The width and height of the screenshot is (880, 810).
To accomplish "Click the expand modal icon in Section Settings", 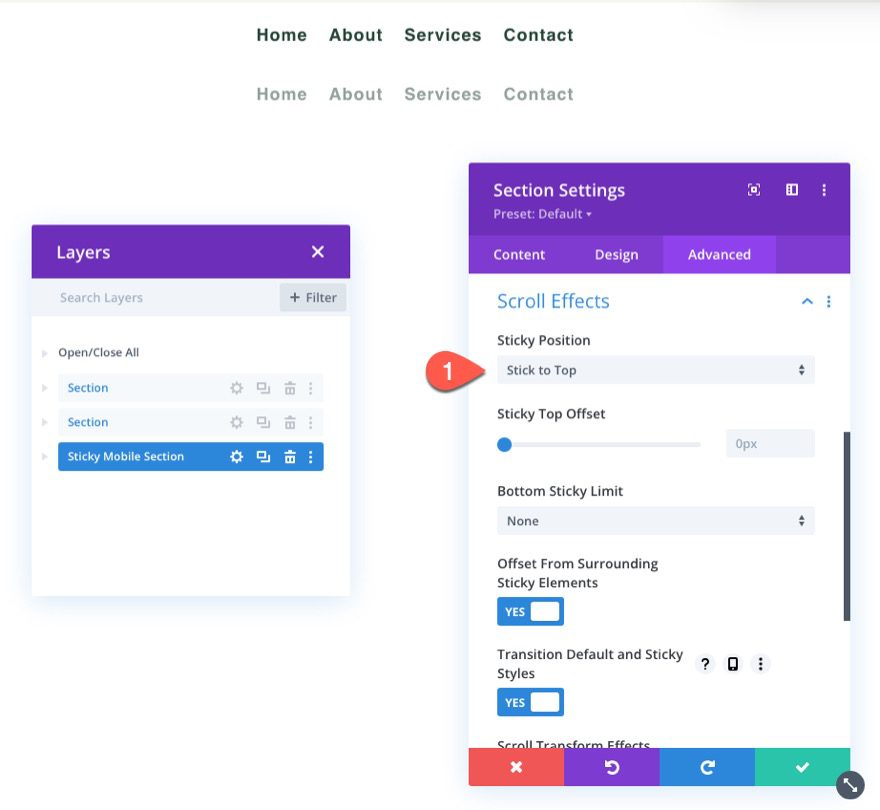I will click(x=755, y=189).
